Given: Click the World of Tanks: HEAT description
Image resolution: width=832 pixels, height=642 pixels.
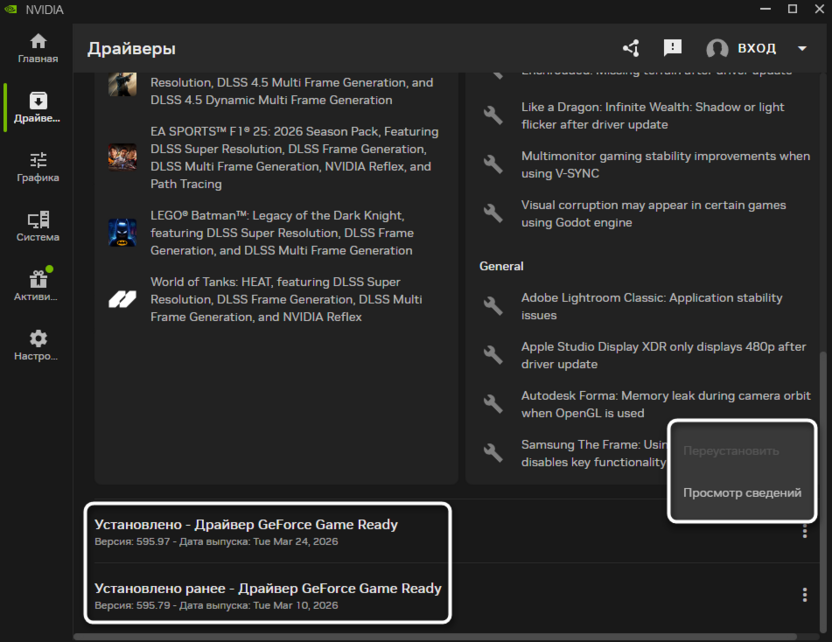Looking at the screenshot, I should click(x=287, y=299).
